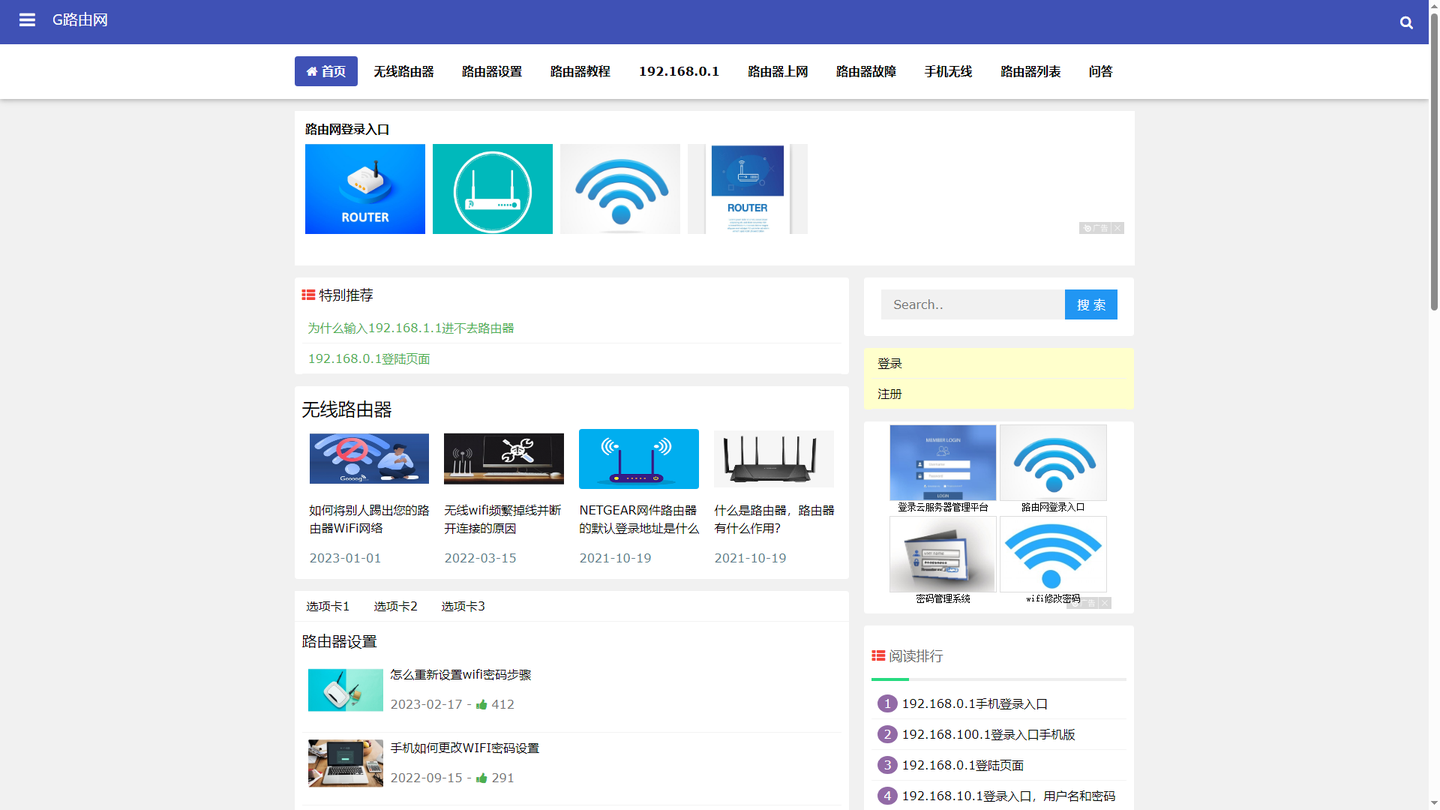The width and height of the screenshot is (1440, 810).
Task: Click the G路由网 site title
Action: tap(80, 20)
